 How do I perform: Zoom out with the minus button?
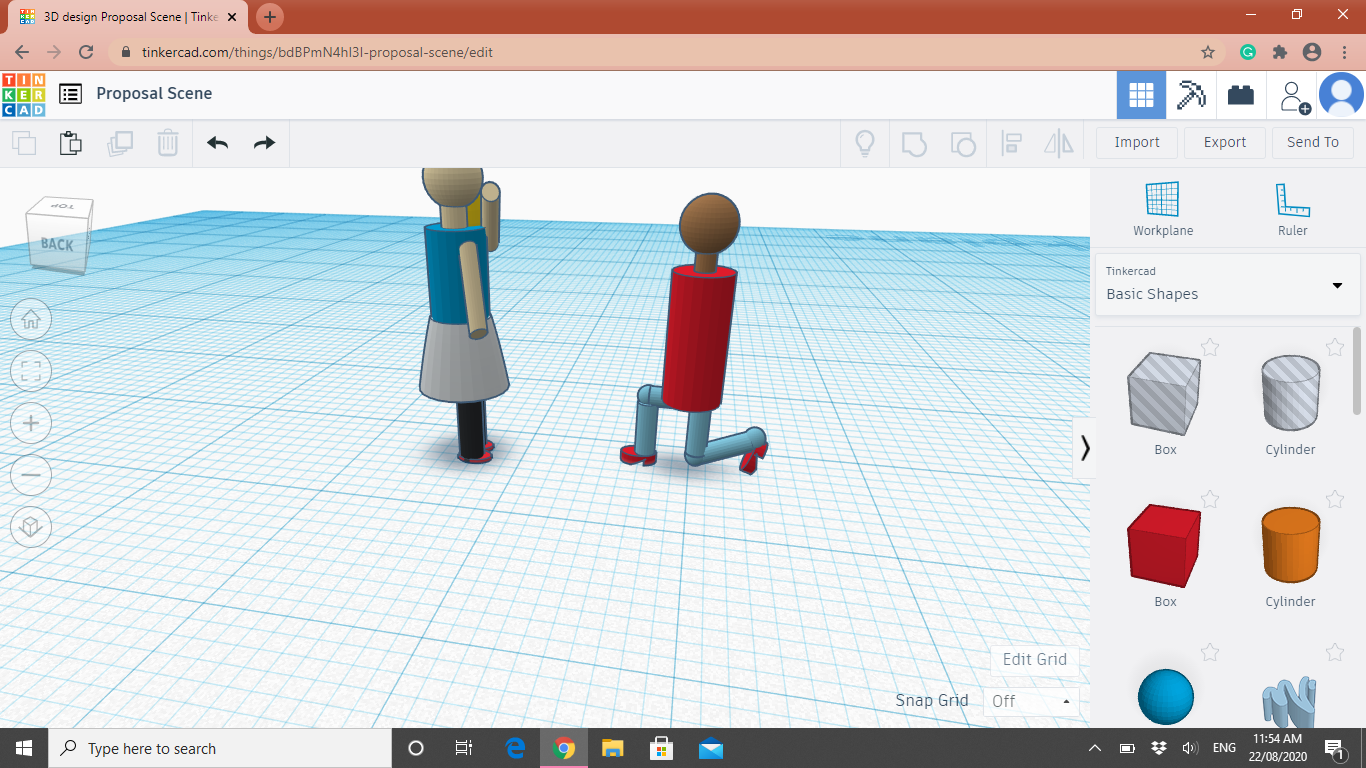31,475
